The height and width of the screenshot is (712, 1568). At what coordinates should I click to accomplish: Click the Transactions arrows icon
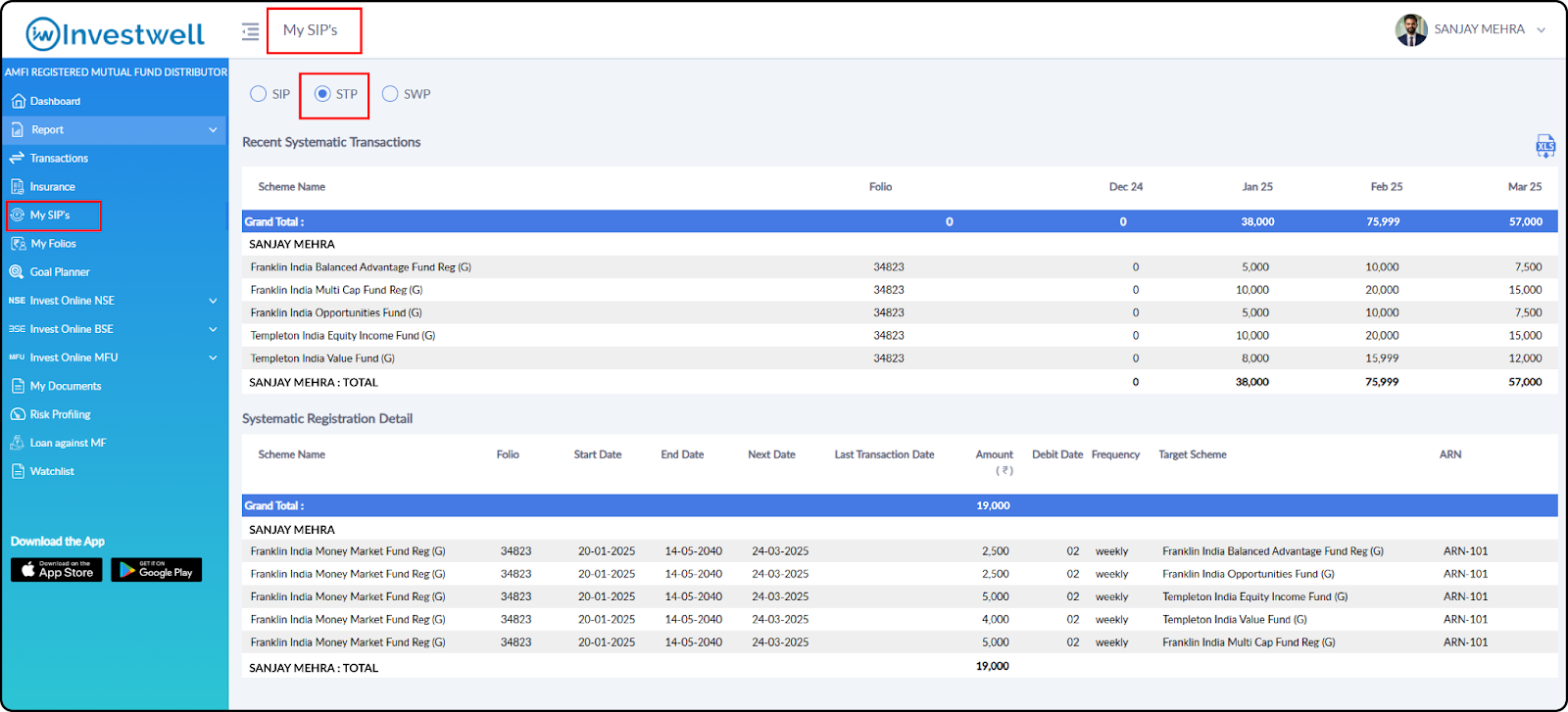point(18,158)
